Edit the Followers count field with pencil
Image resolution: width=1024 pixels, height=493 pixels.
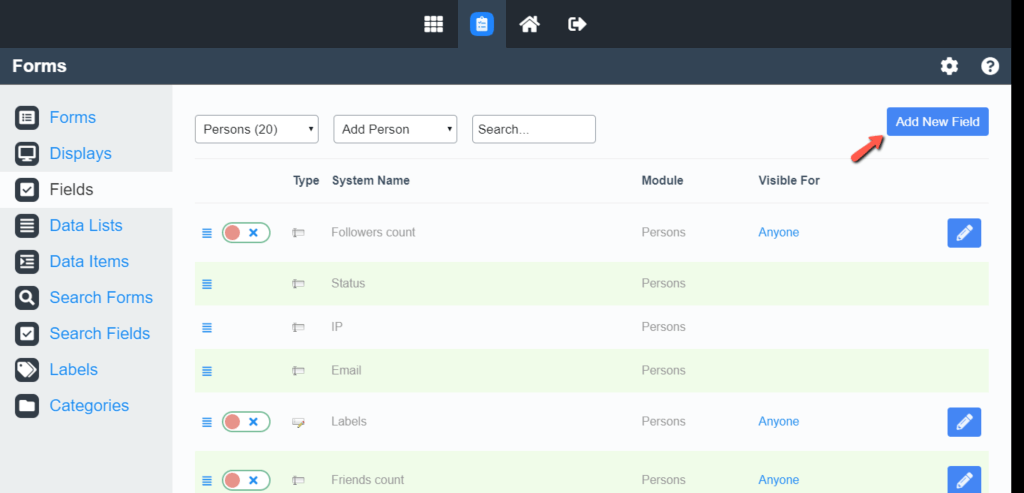964,233
